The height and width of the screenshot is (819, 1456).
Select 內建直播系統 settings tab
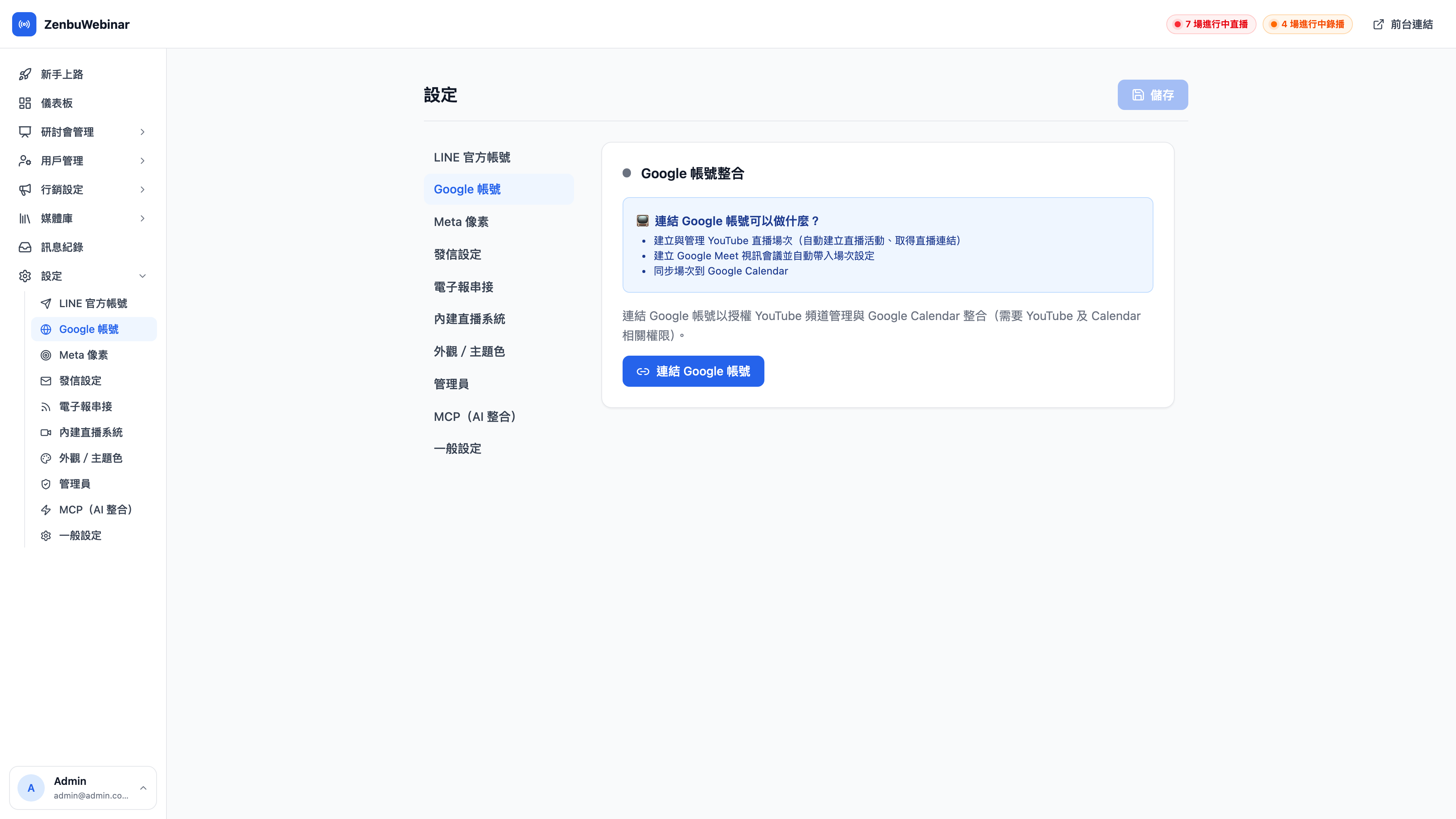[499, 319]
